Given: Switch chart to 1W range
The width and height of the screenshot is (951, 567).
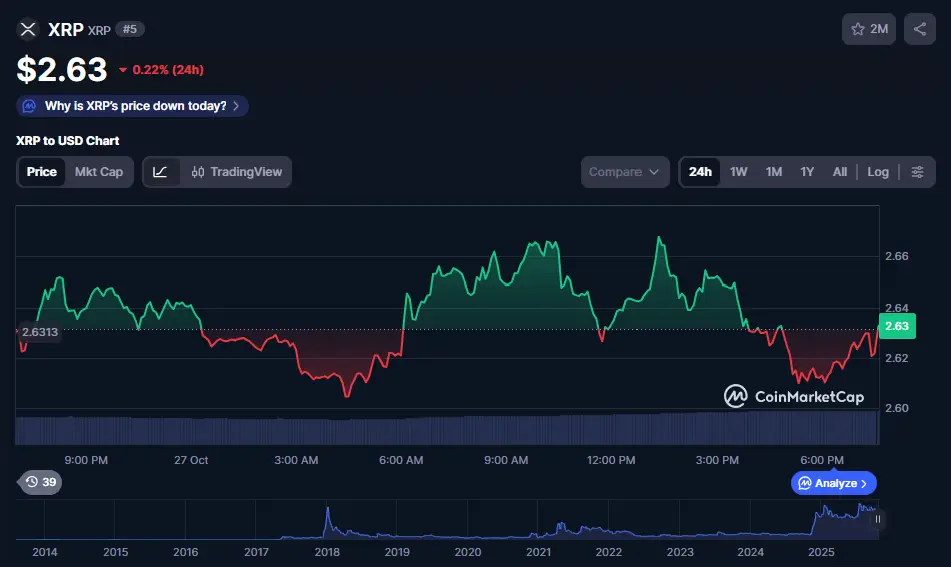Looking at the screenshot, I should coord(738,172).
